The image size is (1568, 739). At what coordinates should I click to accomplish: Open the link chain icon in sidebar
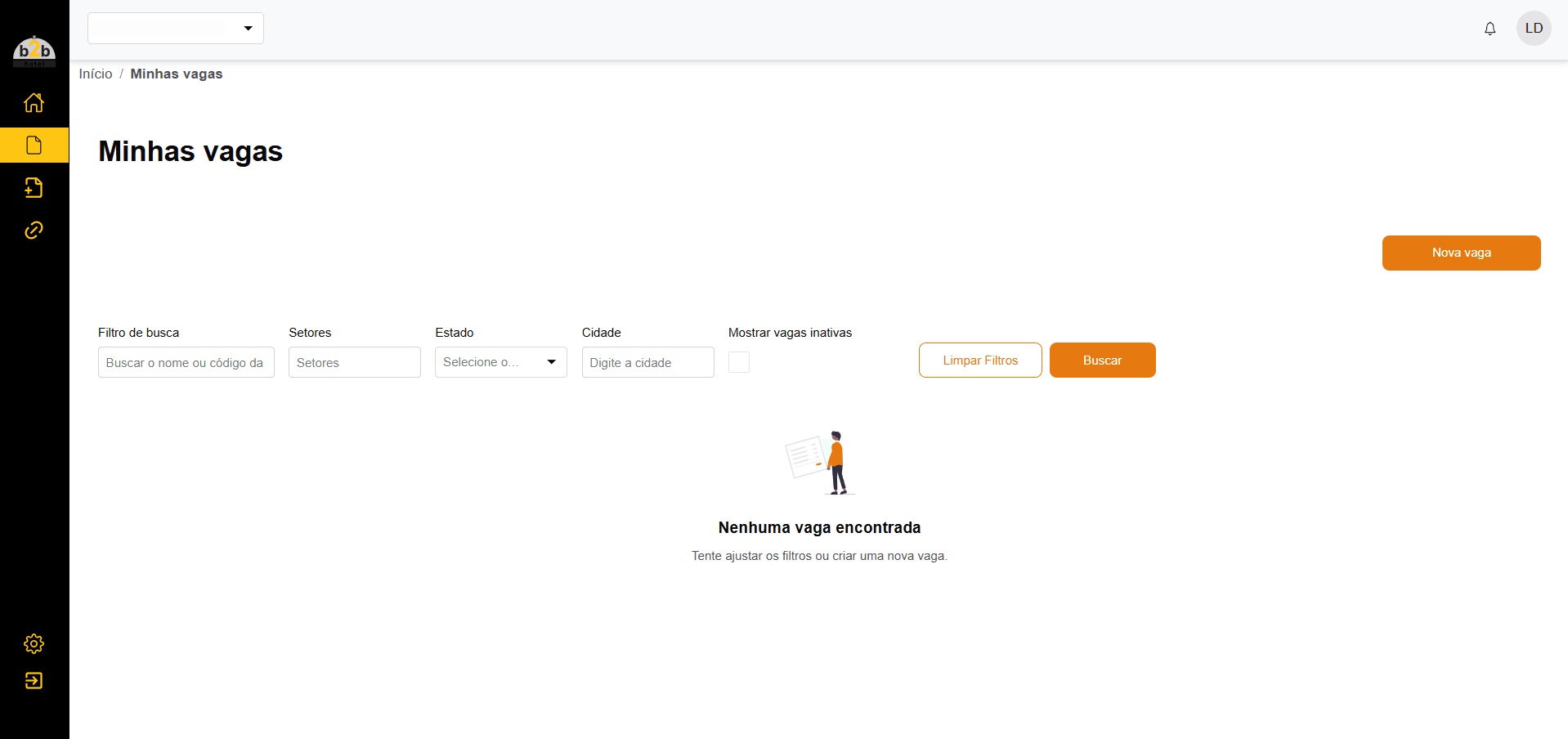point(34,231)
